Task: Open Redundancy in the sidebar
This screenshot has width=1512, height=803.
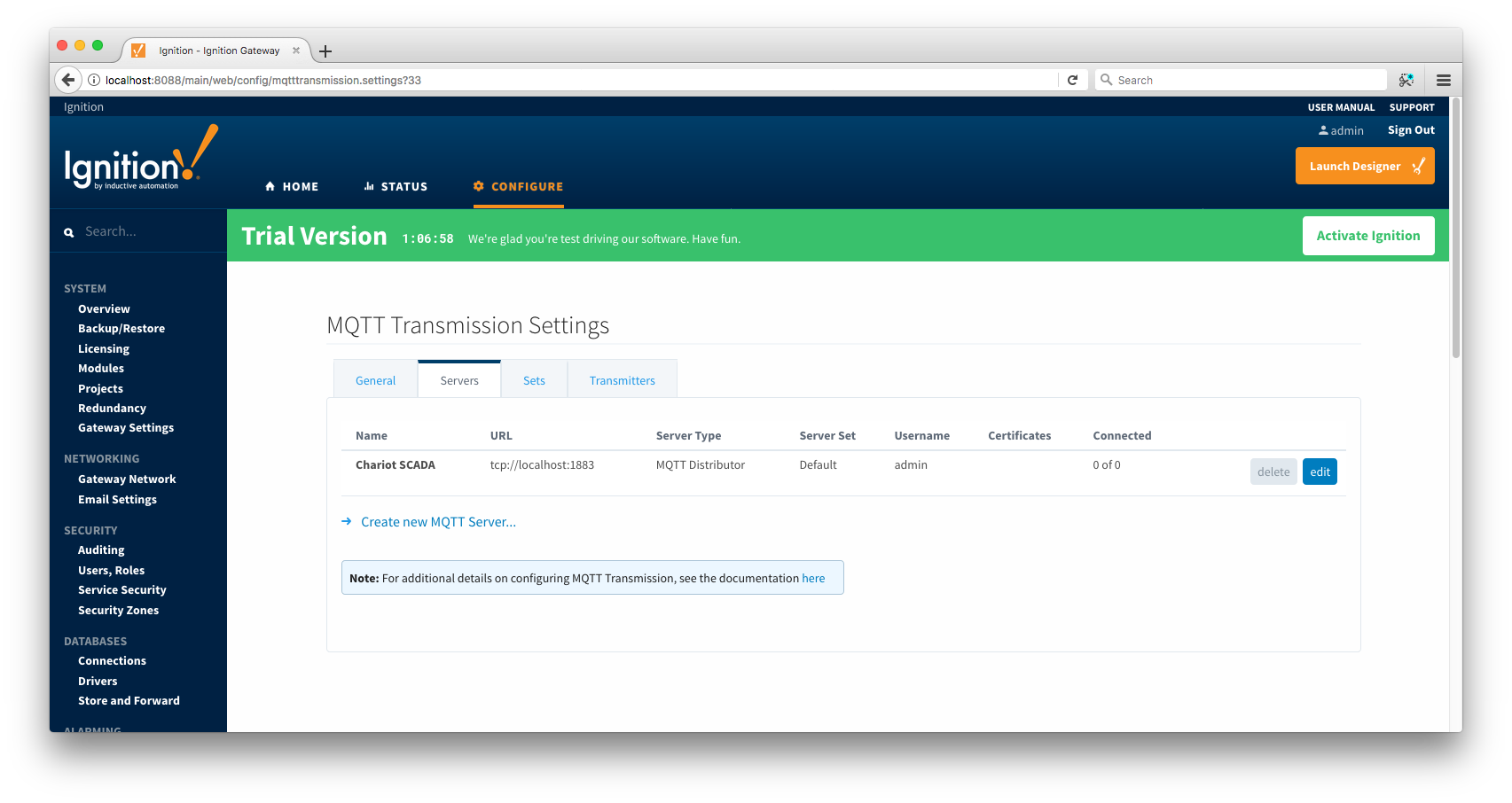Action: (112, 408)
